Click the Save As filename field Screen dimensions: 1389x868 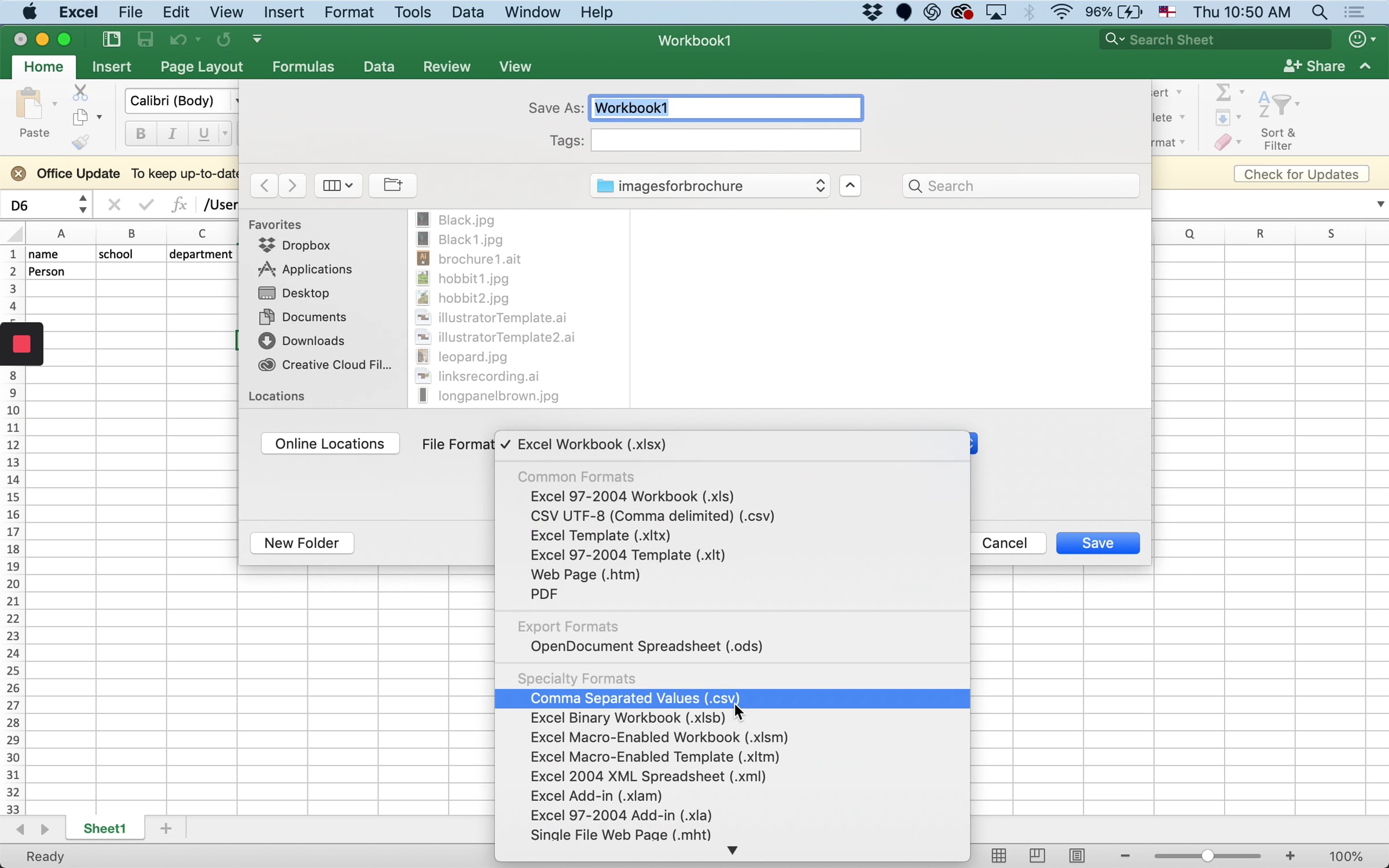point(726,108)
